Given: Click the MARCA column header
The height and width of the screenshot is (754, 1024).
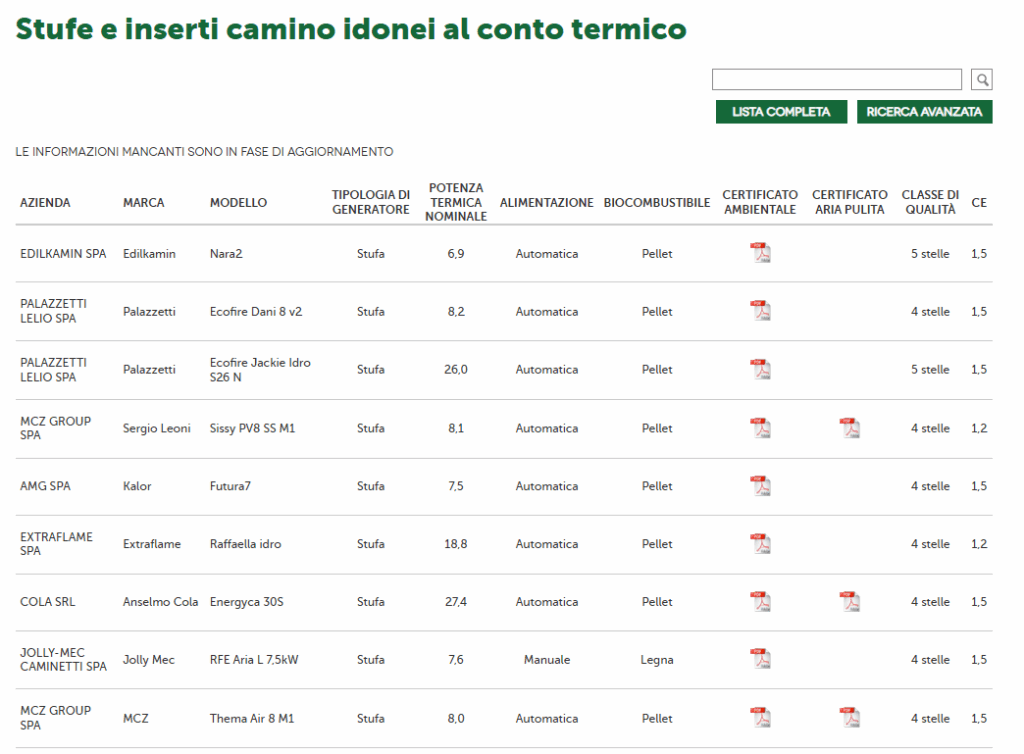Looking at the screenshot, I should [144, 202].
